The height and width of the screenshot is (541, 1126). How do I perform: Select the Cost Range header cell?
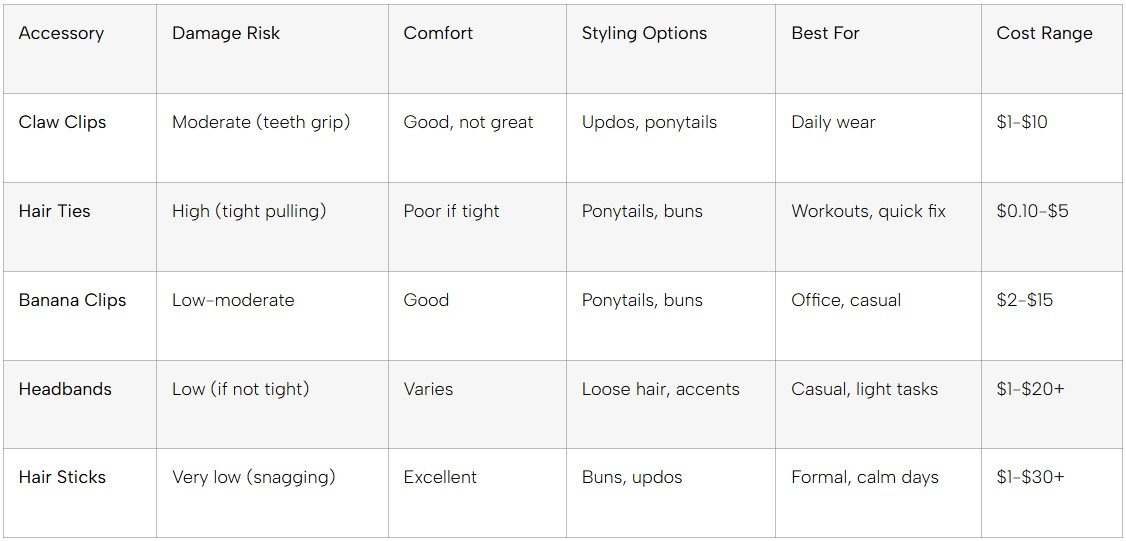tap(1044, 33)
